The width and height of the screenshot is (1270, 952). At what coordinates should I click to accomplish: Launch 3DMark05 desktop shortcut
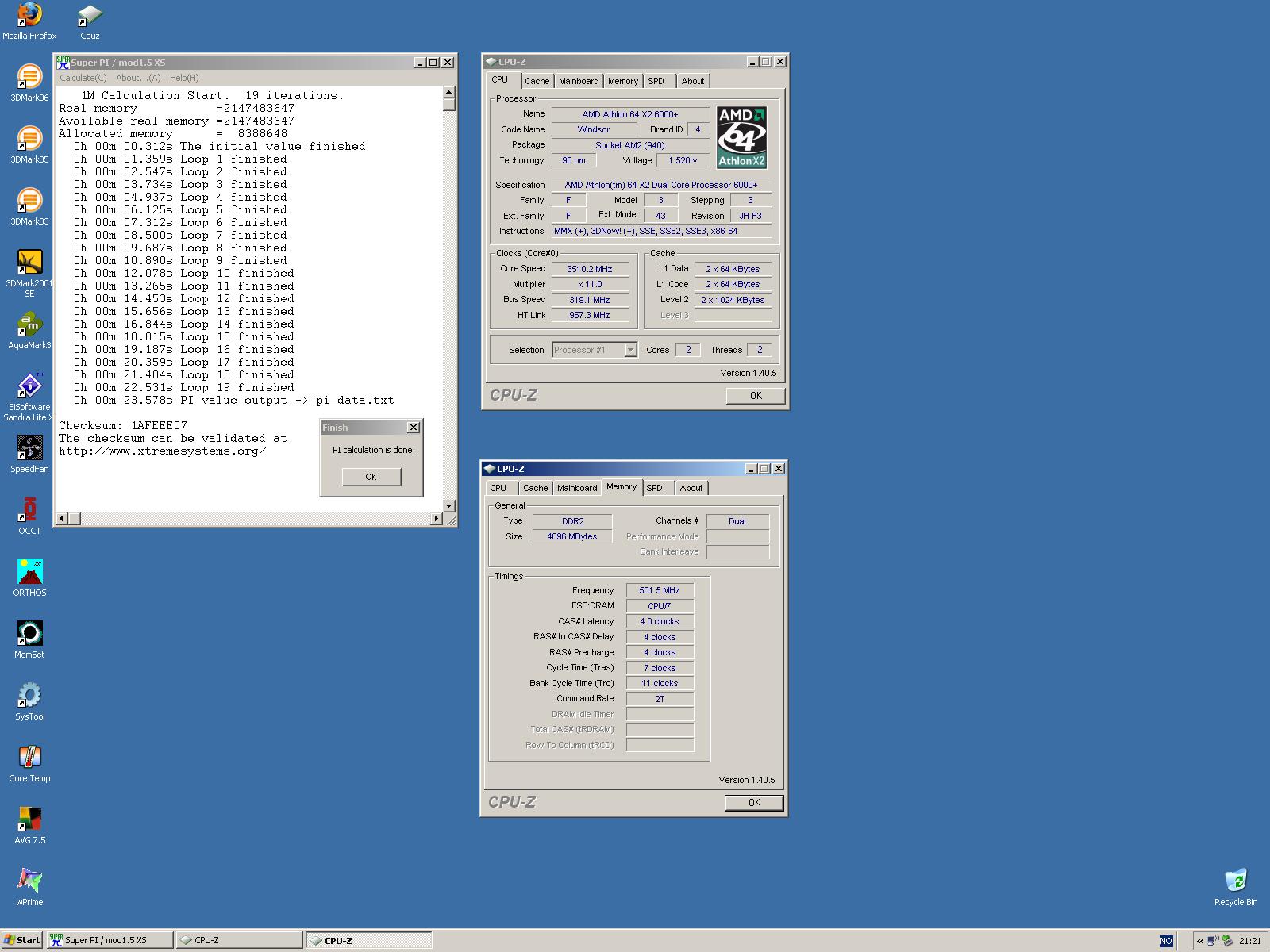click(29, 145)
